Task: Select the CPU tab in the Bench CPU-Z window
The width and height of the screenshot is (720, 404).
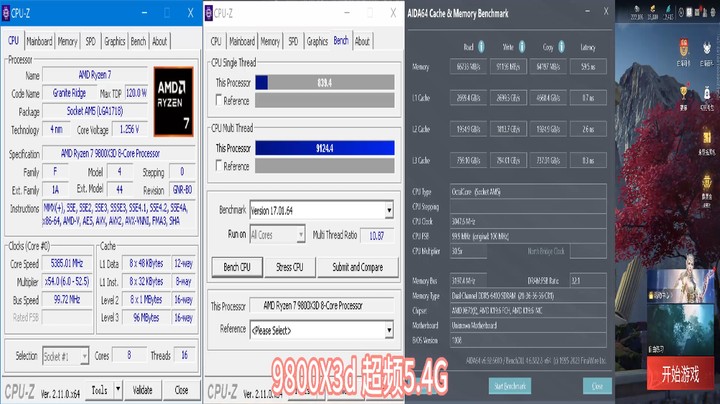Action: coord(216,41)
